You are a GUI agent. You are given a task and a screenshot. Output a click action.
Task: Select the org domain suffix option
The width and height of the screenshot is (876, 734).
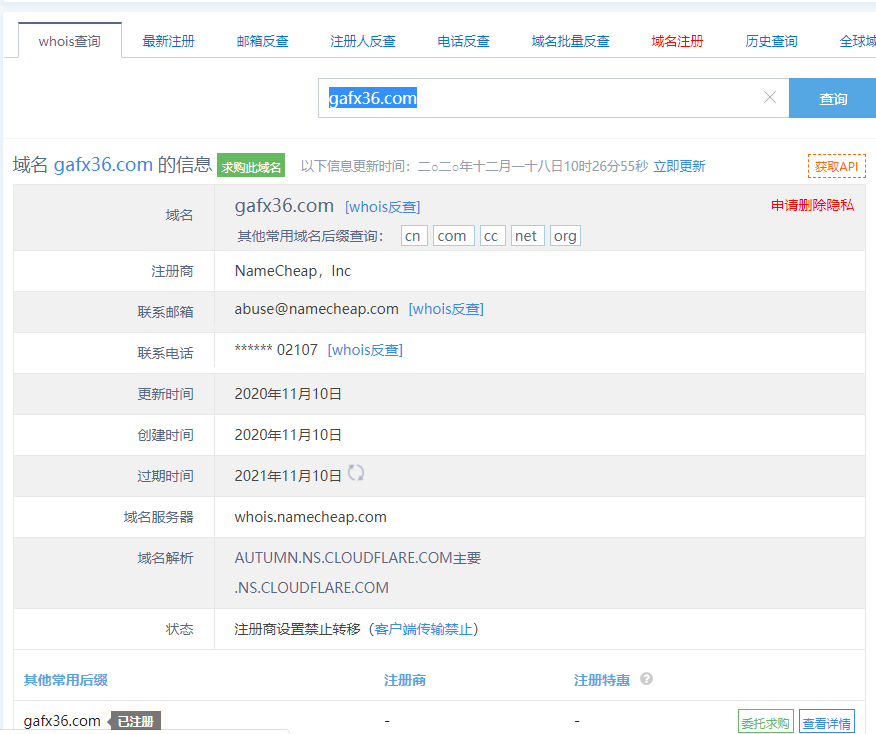[x=565, y=236]
